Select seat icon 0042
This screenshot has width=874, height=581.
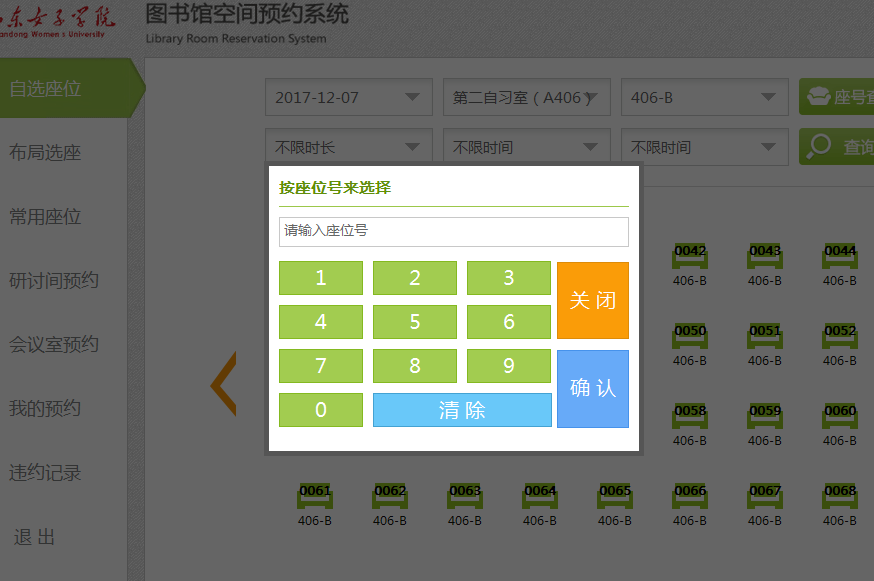tap(690, 257)
